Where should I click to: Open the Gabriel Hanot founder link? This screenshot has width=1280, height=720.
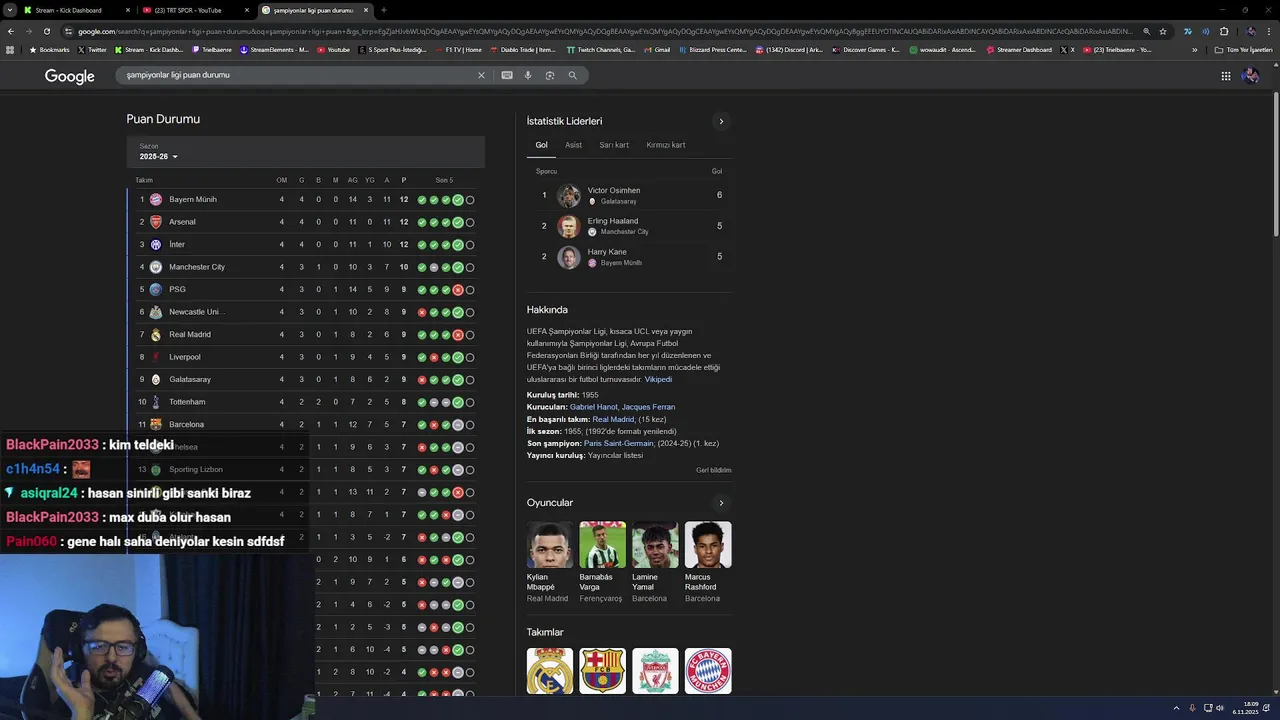pos(594,407)
